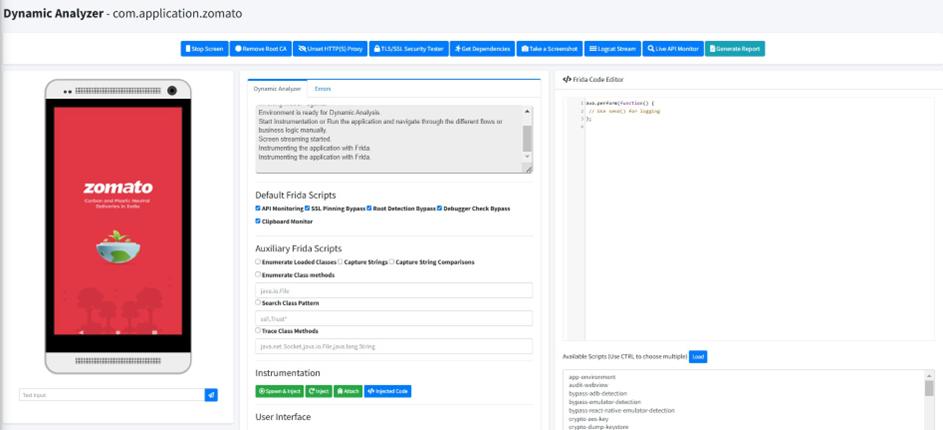This screenshot has height=430, width=943.
Task: Enable Capture String Comparisons
Action: point(392,262)
